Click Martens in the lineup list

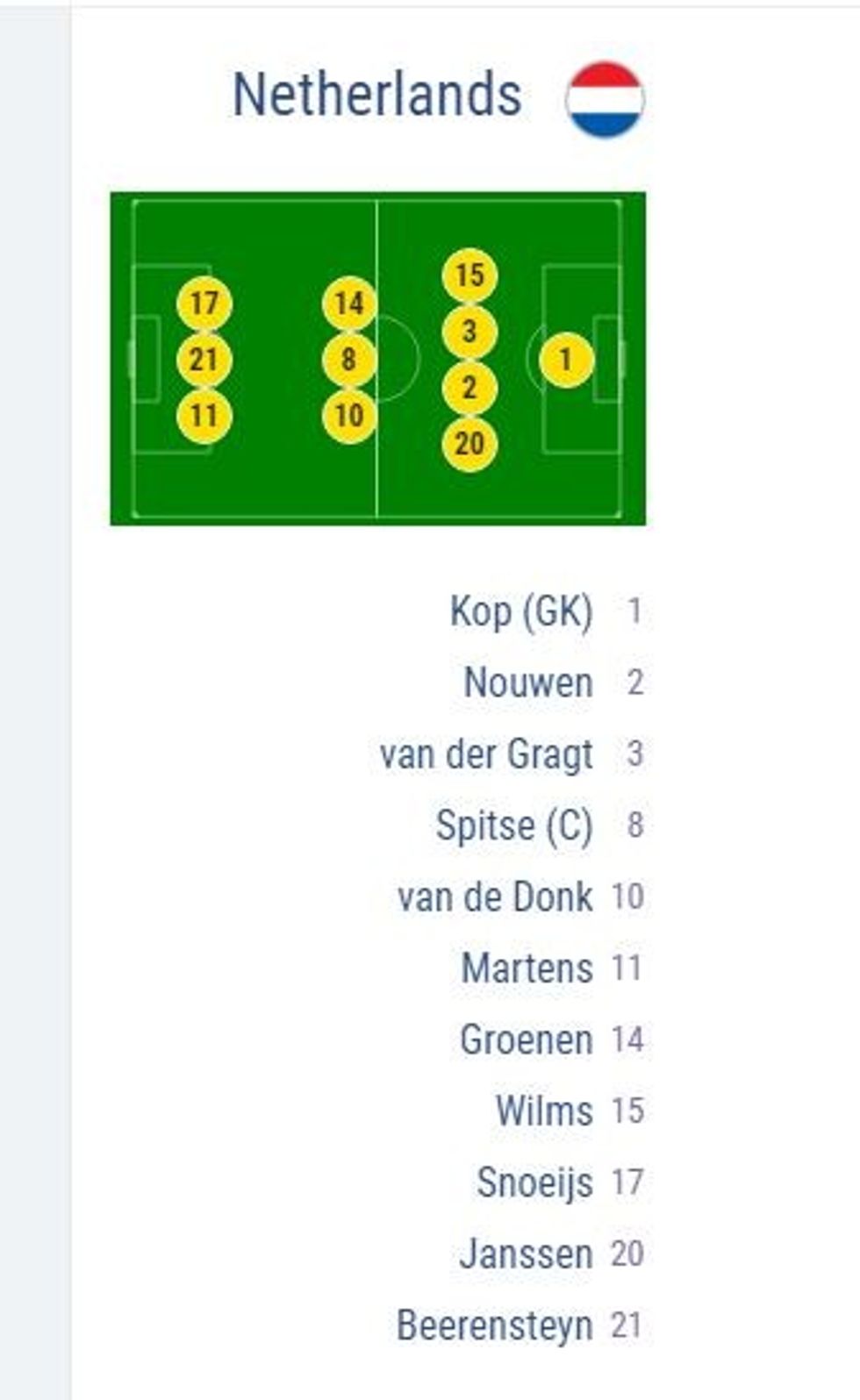[527, 968]
